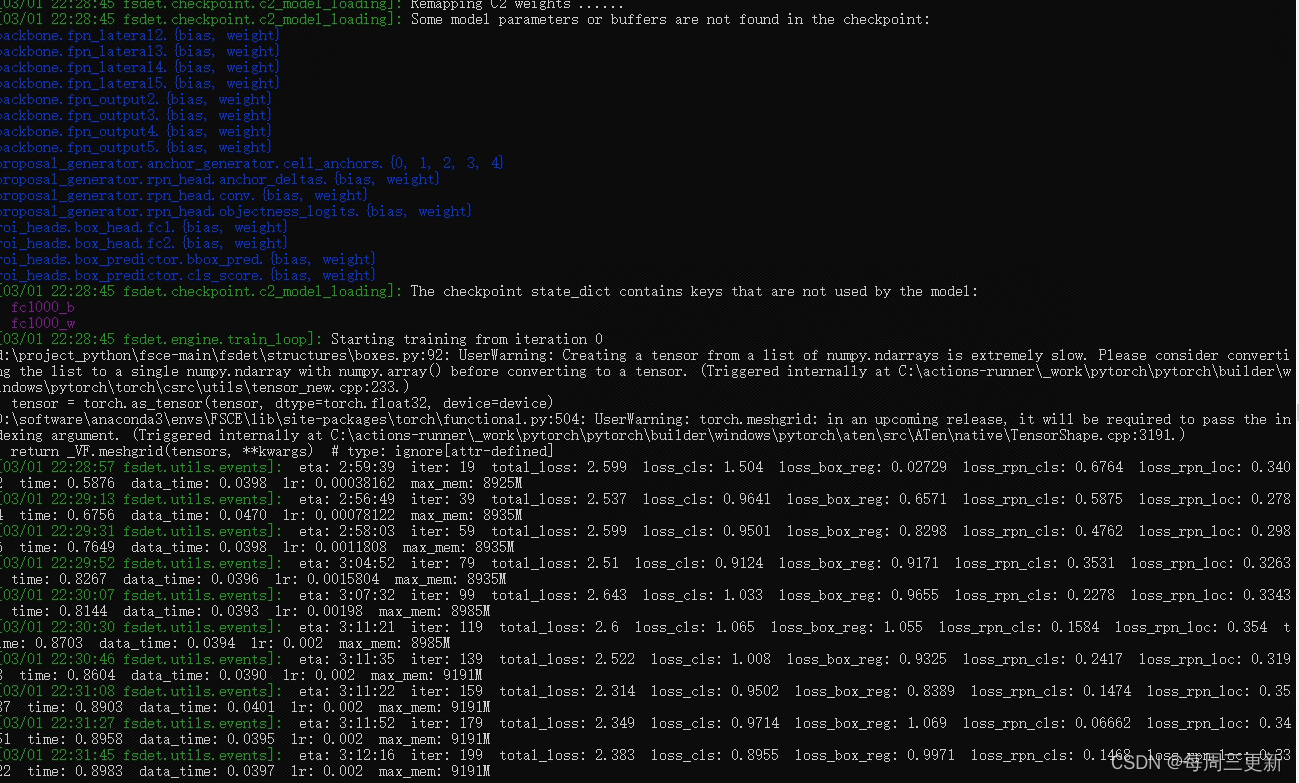Click the rpn_head.anchor_deltas parameter line

[x=219, y=179]
